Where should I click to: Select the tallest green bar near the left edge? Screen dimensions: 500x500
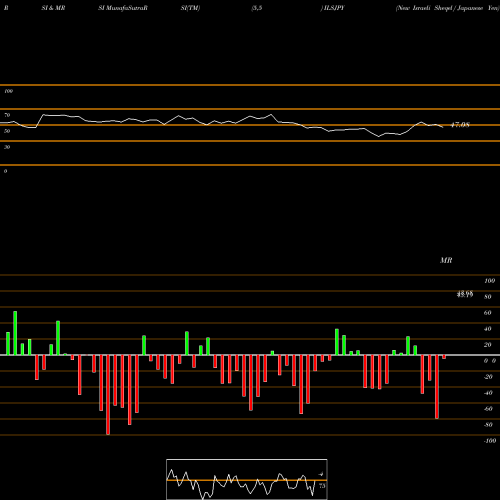[15, 333]
